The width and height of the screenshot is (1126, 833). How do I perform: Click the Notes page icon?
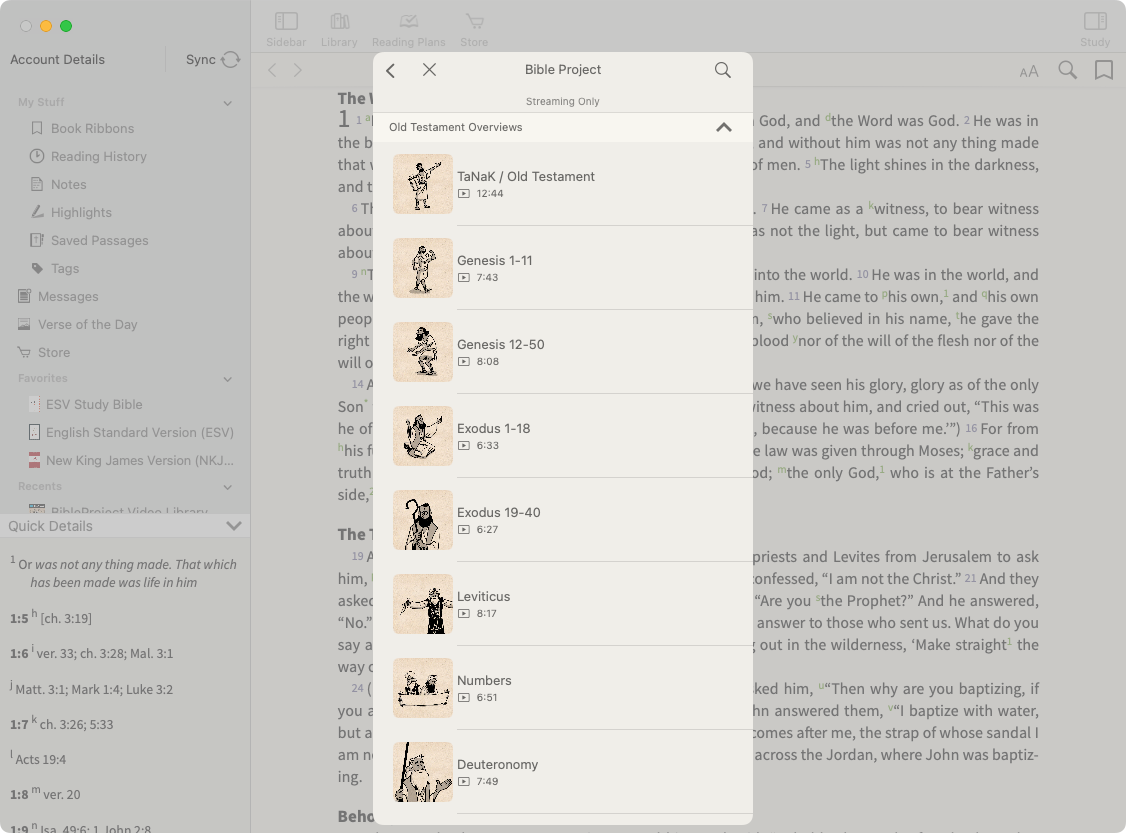pyautogui.click(x=37, y=184)
